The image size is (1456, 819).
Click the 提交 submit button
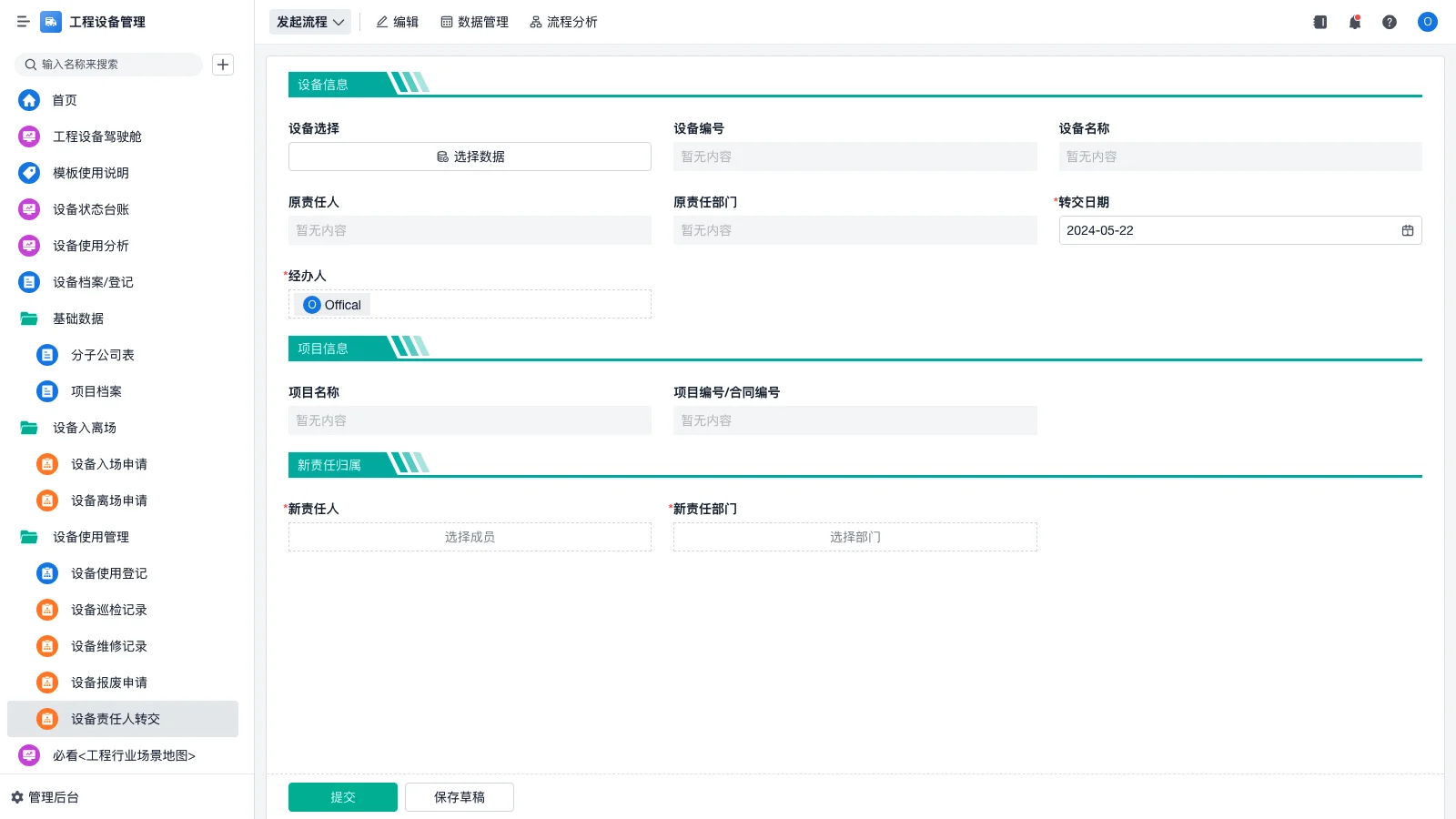coord(342,796)
